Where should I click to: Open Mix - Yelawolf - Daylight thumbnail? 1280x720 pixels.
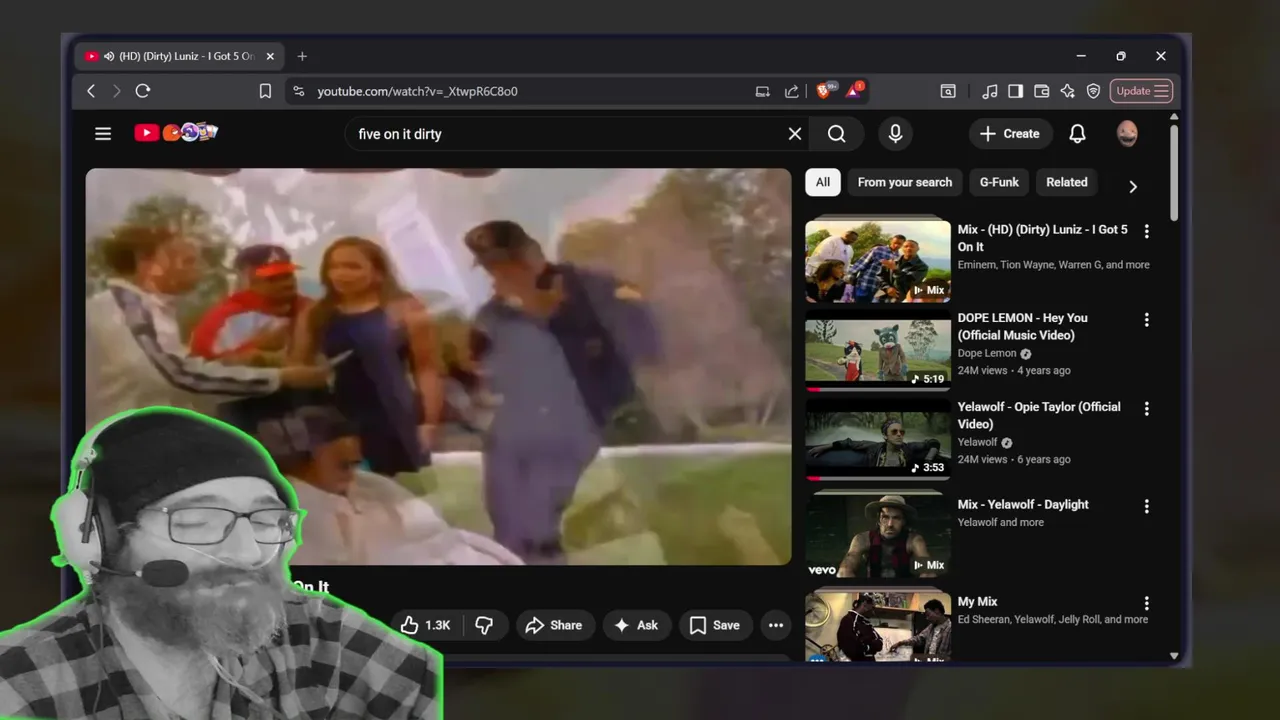tap(878, 536)
